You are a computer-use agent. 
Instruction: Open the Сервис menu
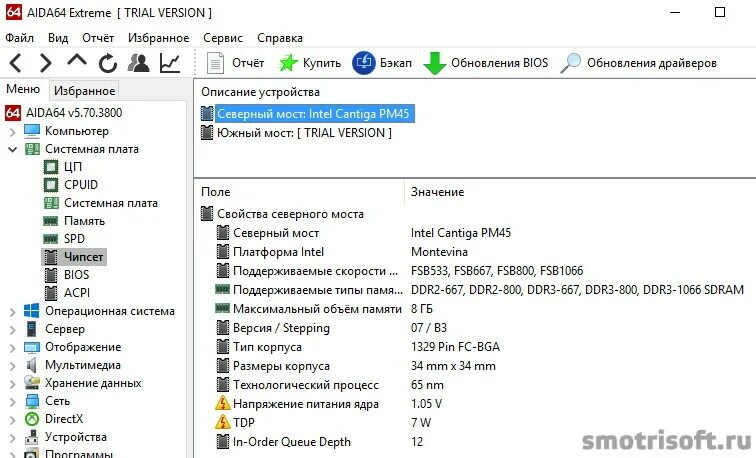(223, 38)
